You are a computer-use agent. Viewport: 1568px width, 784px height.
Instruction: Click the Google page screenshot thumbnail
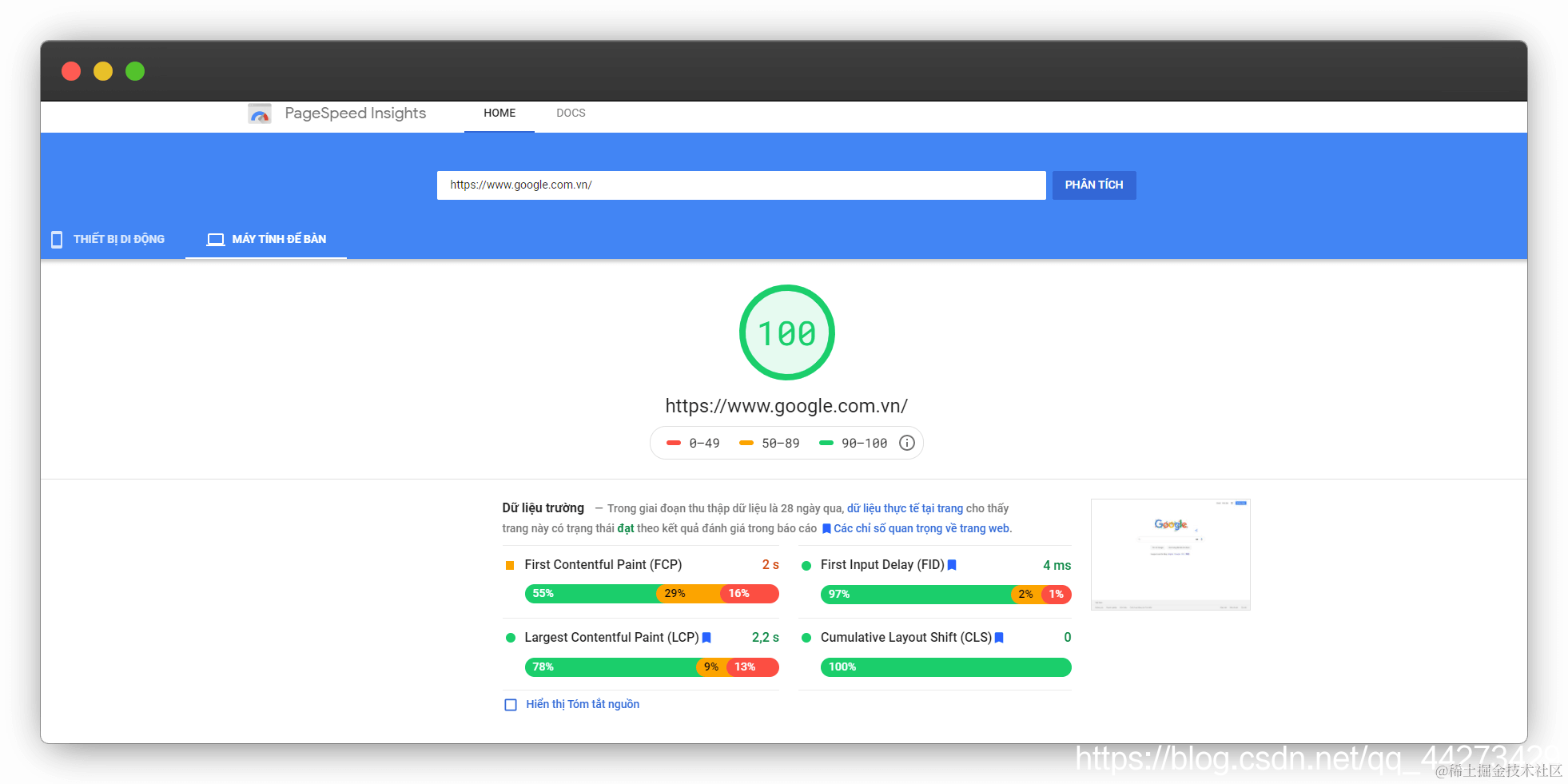1171,555
